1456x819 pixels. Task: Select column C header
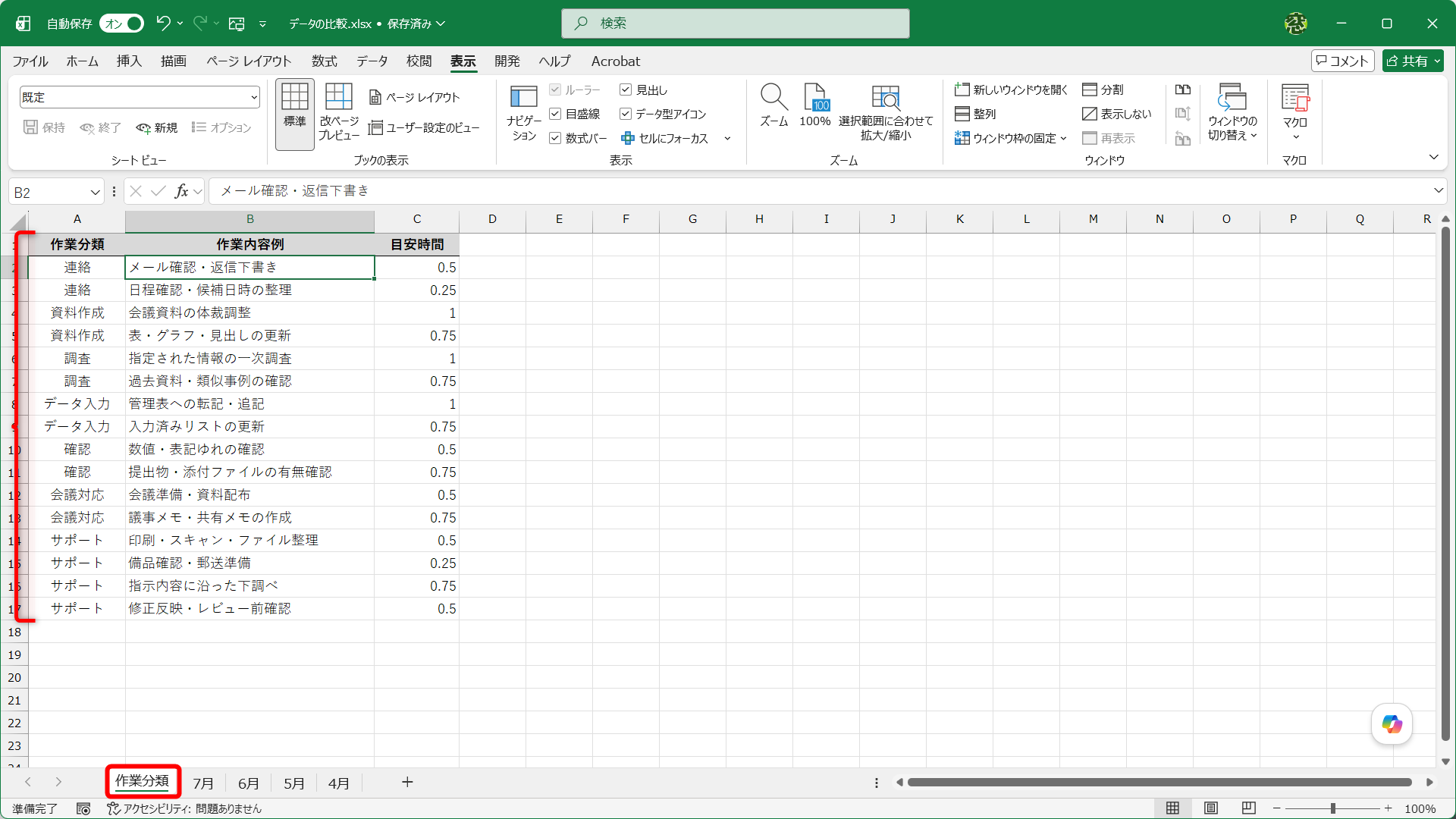coord(416,219)
